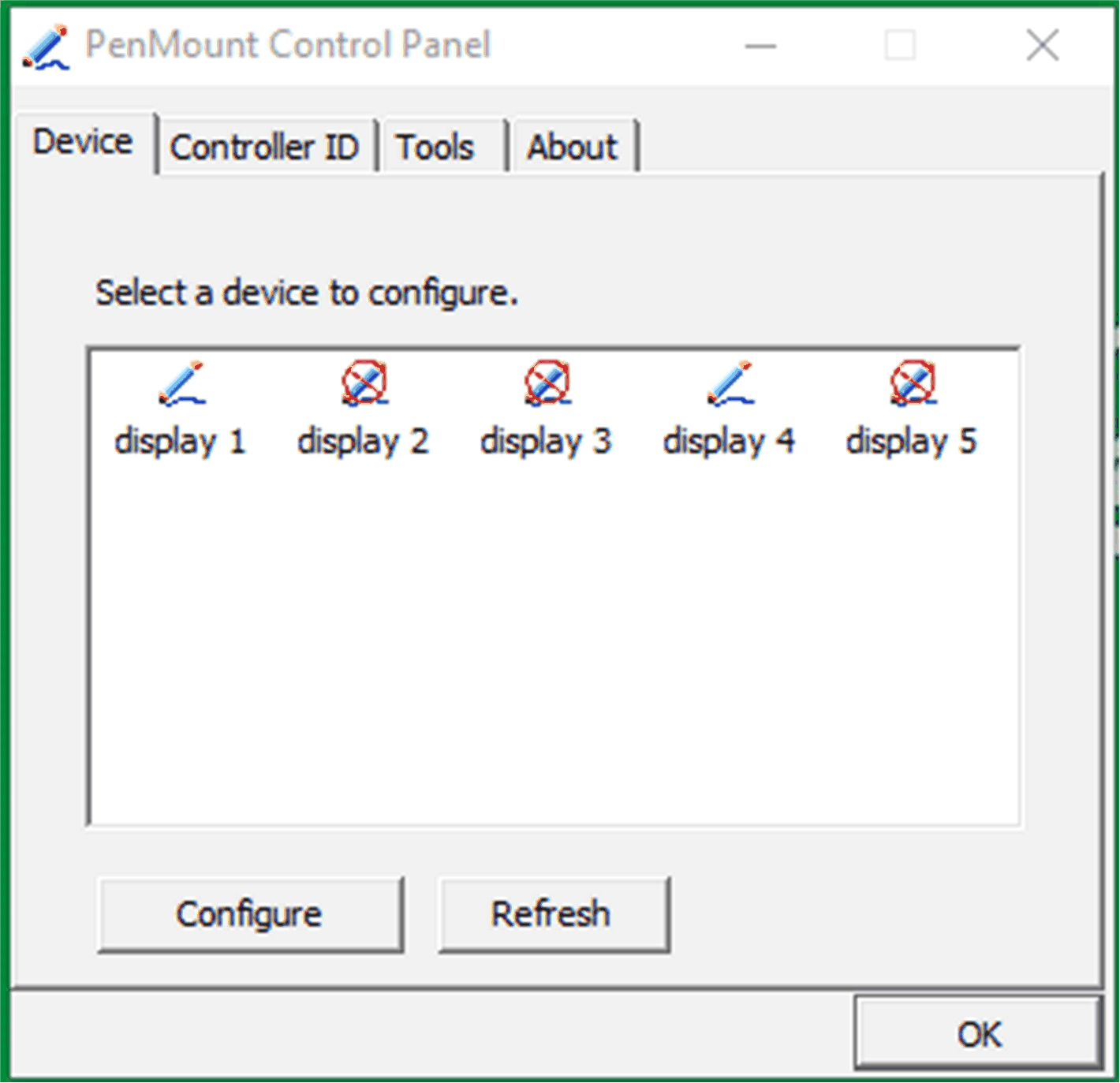Select the display 5 disconnected device icon

pyautogui.click(x=913, y=384)
